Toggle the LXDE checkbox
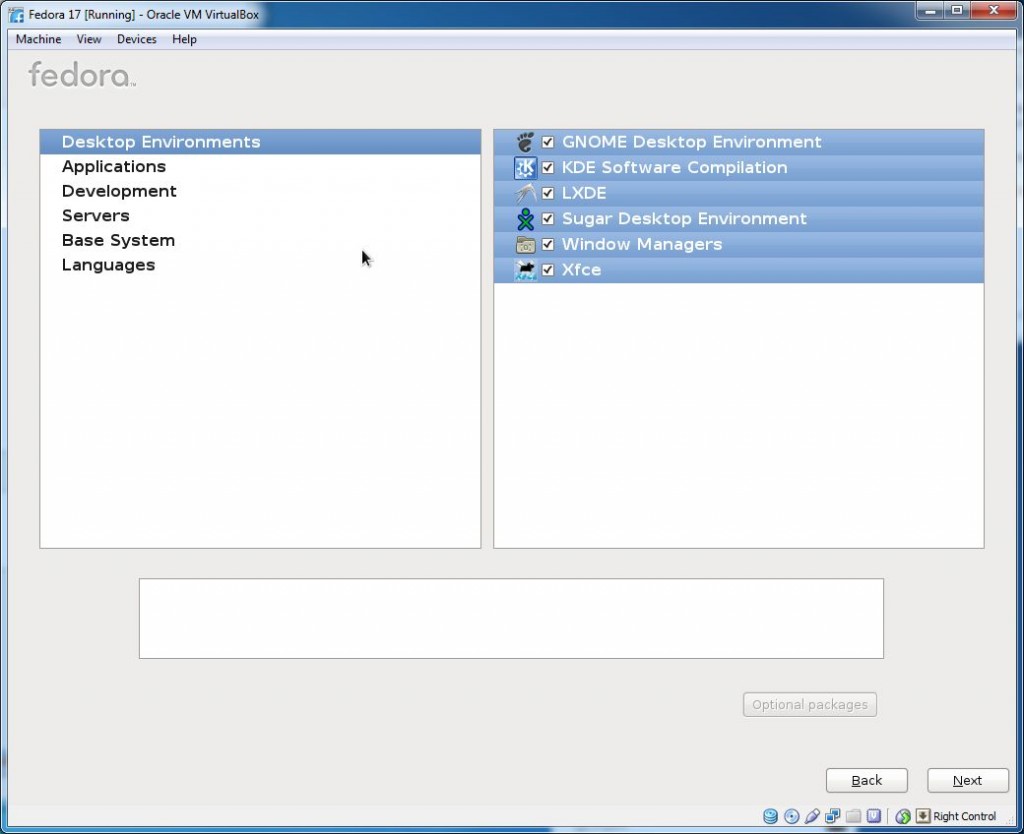This screenshot has height=834, width=1024. [x=548, y=193]
